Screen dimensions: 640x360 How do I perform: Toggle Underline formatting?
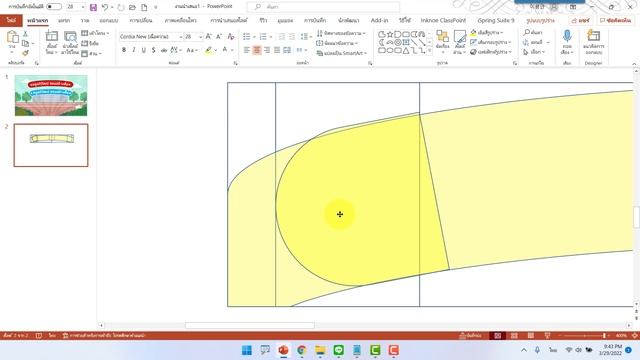(x=143, y=50)
